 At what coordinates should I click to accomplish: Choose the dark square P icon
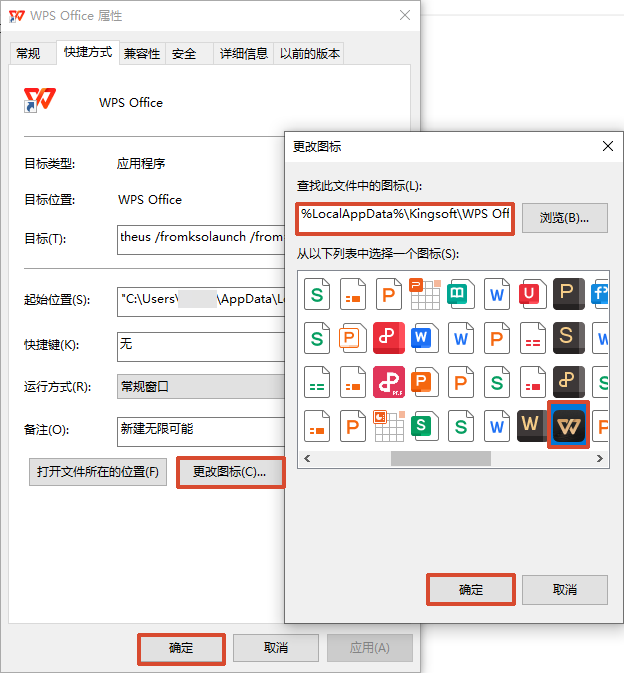tap(568, 294)
